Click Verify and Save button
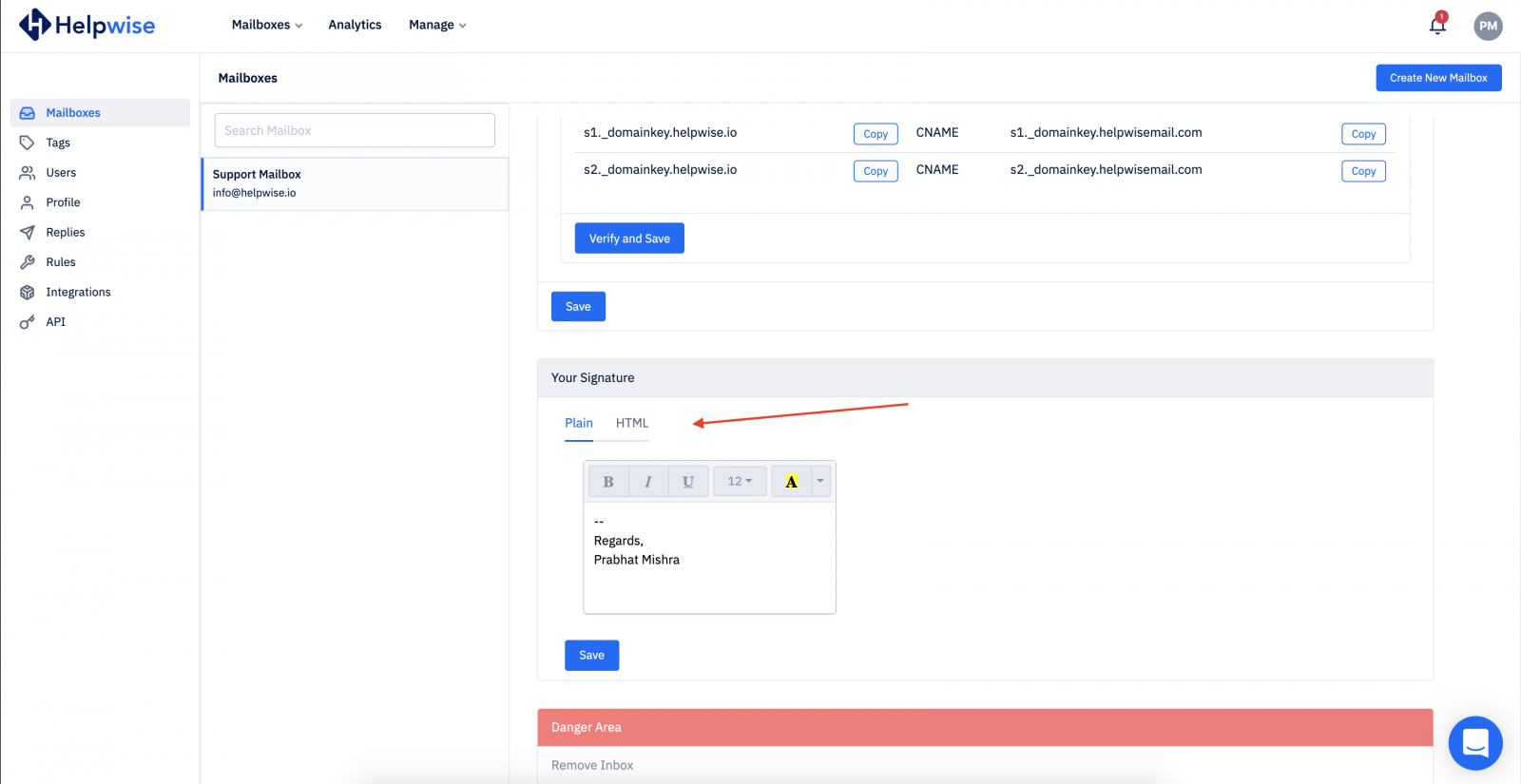Viewport: 1521px width, 784px height. [x=629, y=239]
